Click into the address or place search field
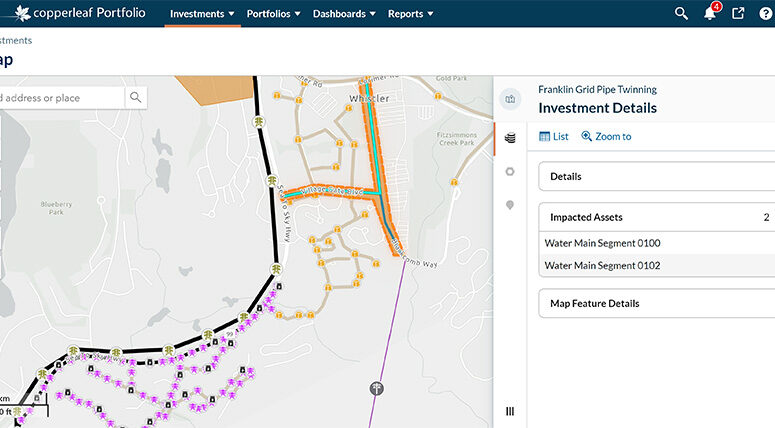The height and width of the screenshot is (428, 775). (x=61, y=98)
